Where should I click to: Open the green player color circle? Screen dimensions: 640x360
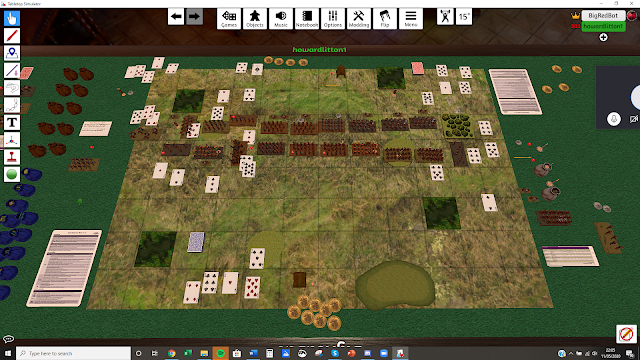[12, 174]
